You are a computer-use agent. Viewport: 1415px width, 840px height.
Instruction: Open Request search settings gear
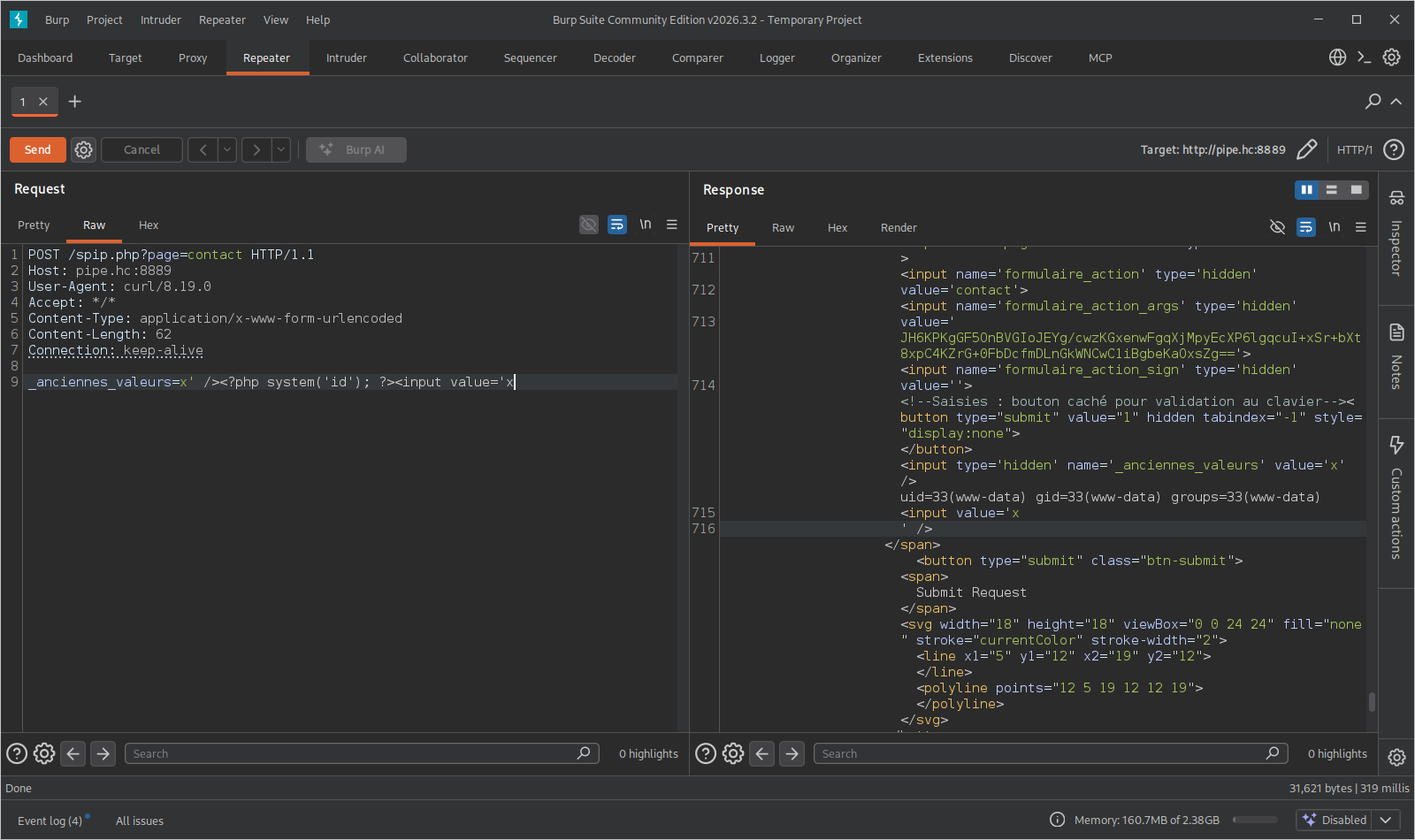click(44, 753)
